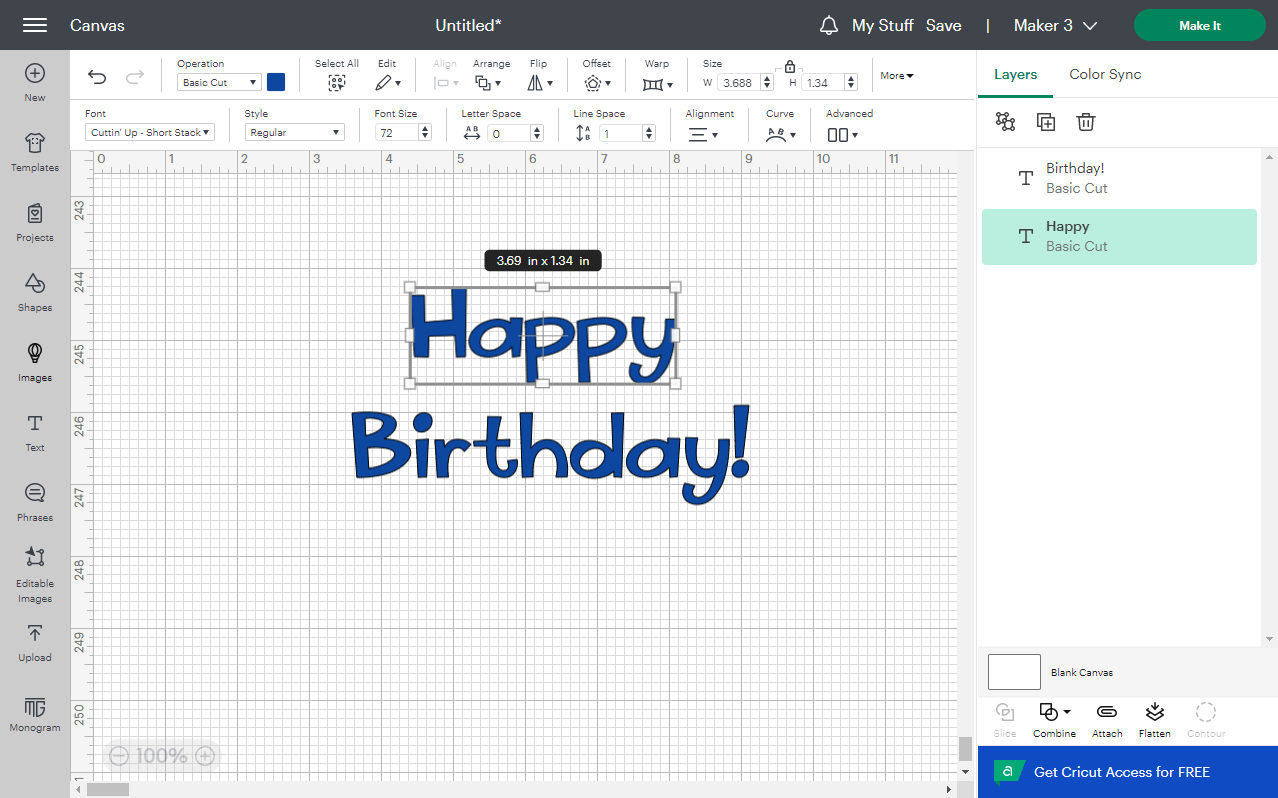The image size is (1278, 798).
Task: Switch to the Color Sync tab
Action: click(1105, 74)
